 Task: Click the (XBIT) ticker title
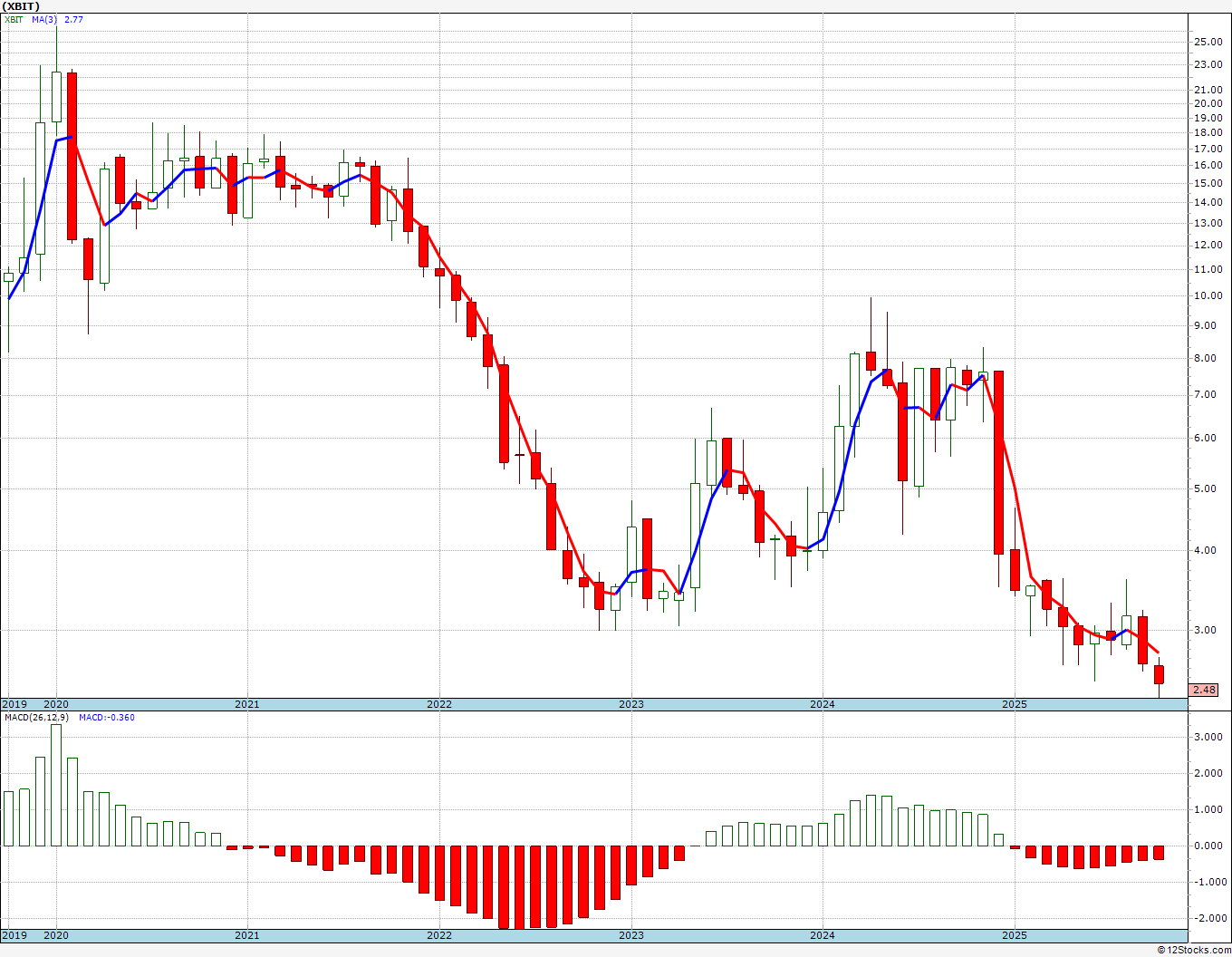(21, 6)
